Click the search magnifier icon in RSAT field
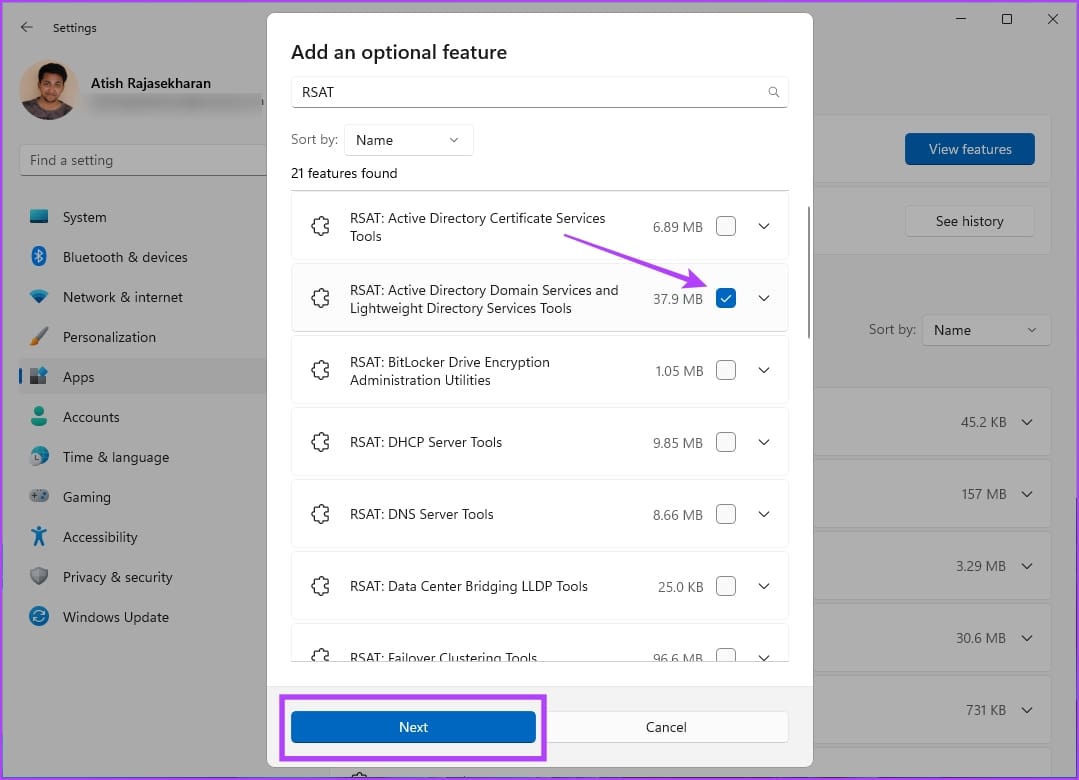 (x=773, y=92)
